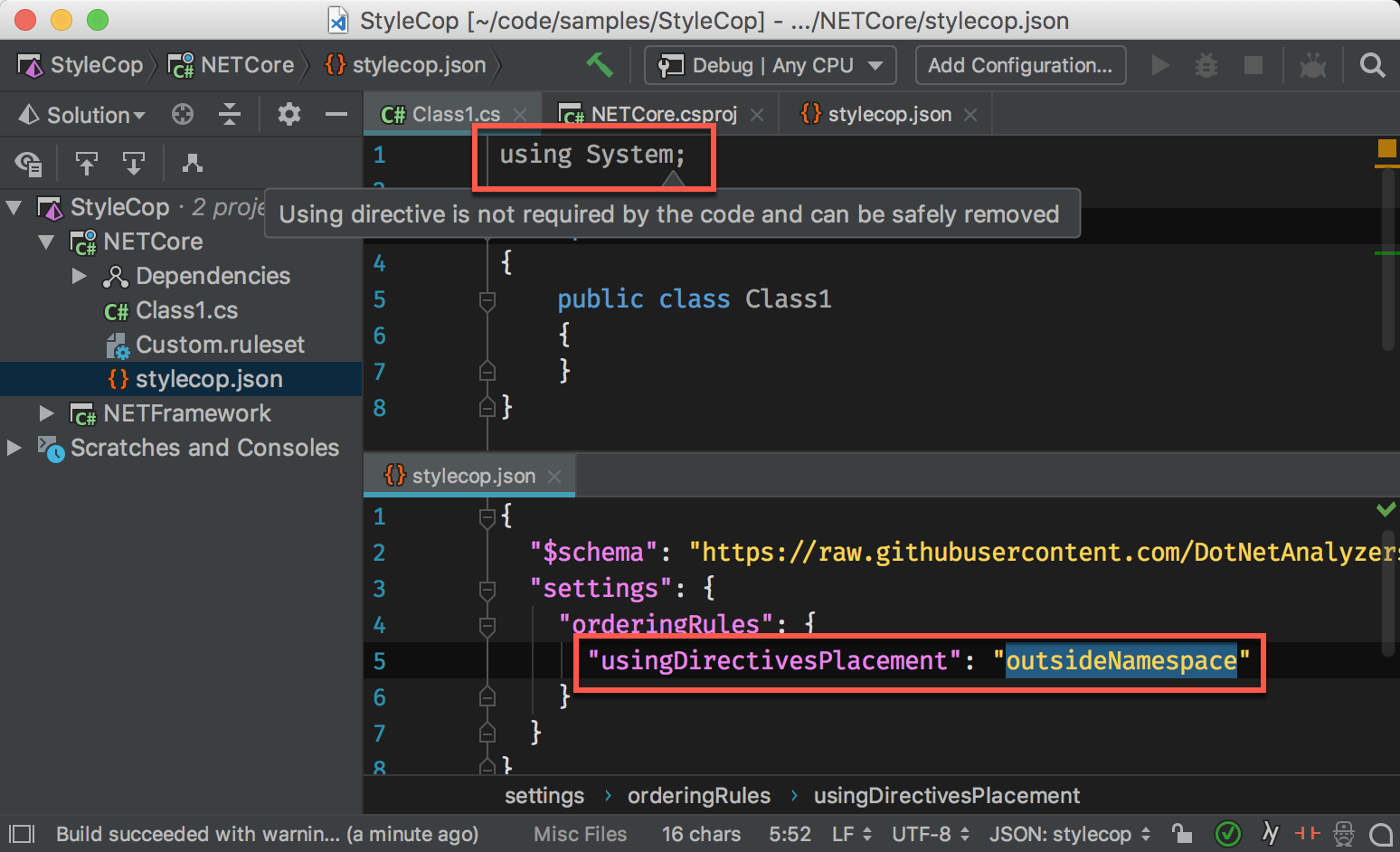Image resolution: width=1400 pixels, height=852 pixels.
Task: Click the 5:52 caret position in status bar
Action: point(790,834)
